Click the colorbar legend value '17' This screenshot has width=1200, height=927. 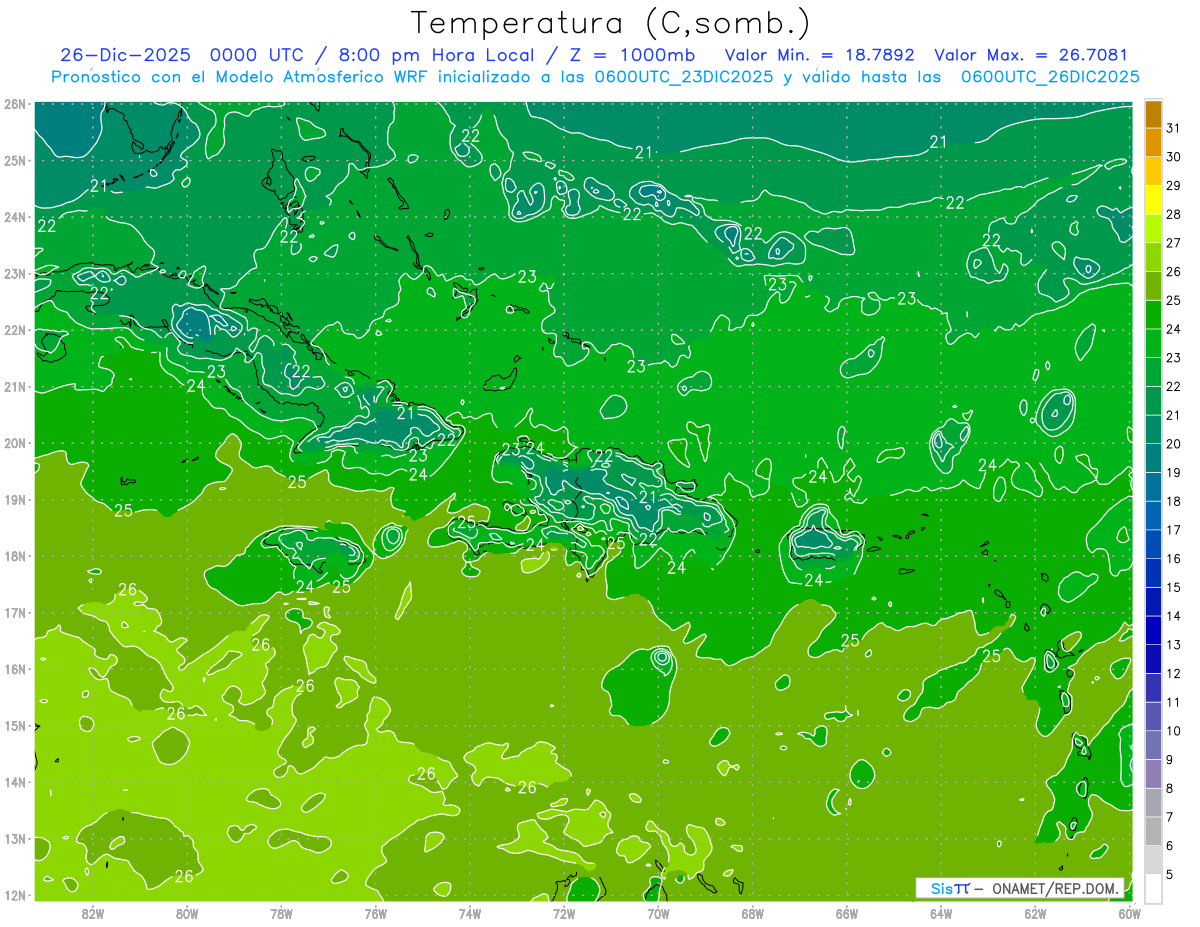click(x=1173, y=530)
